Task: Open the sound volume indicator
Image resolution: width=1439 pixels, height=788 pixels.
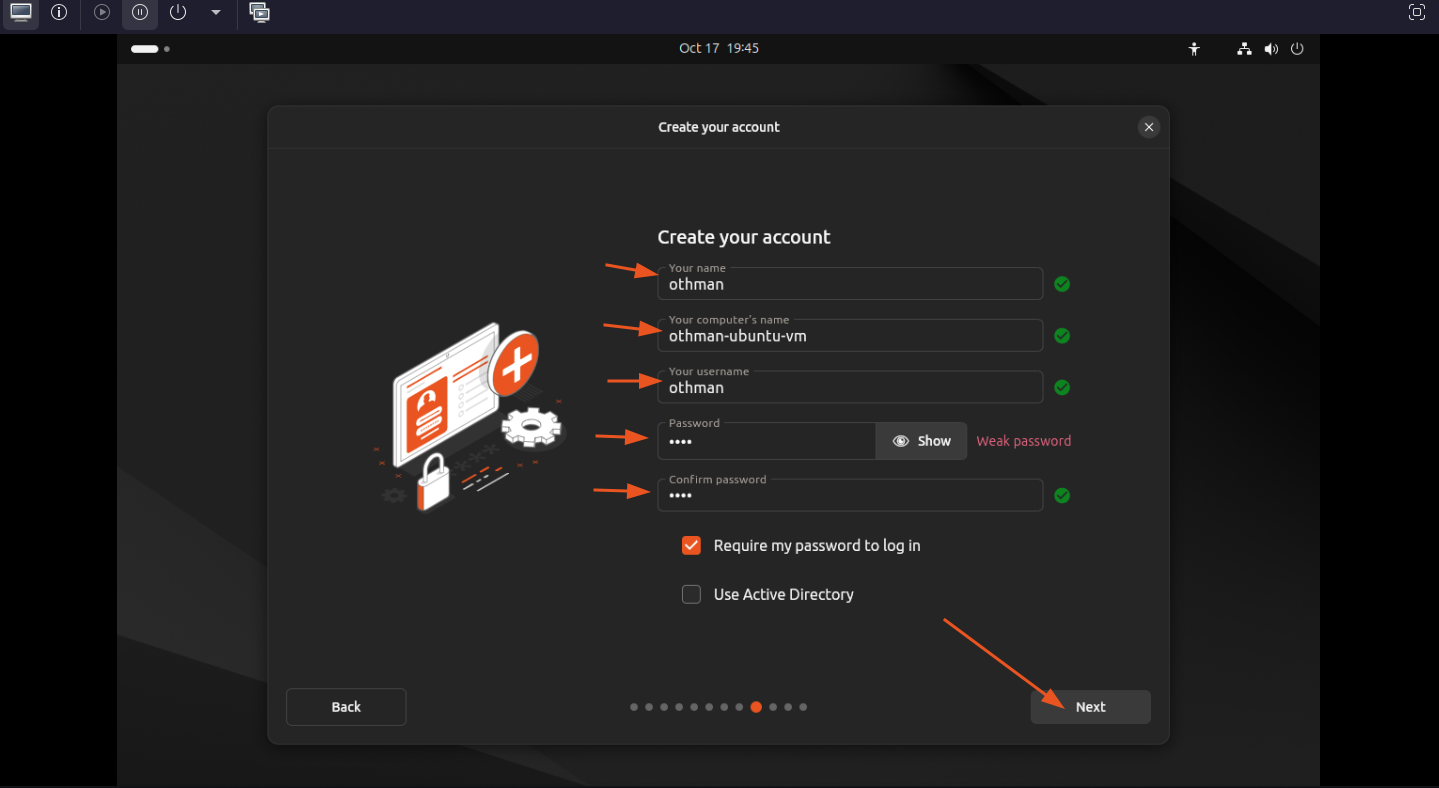Action: coord(1271,49)
